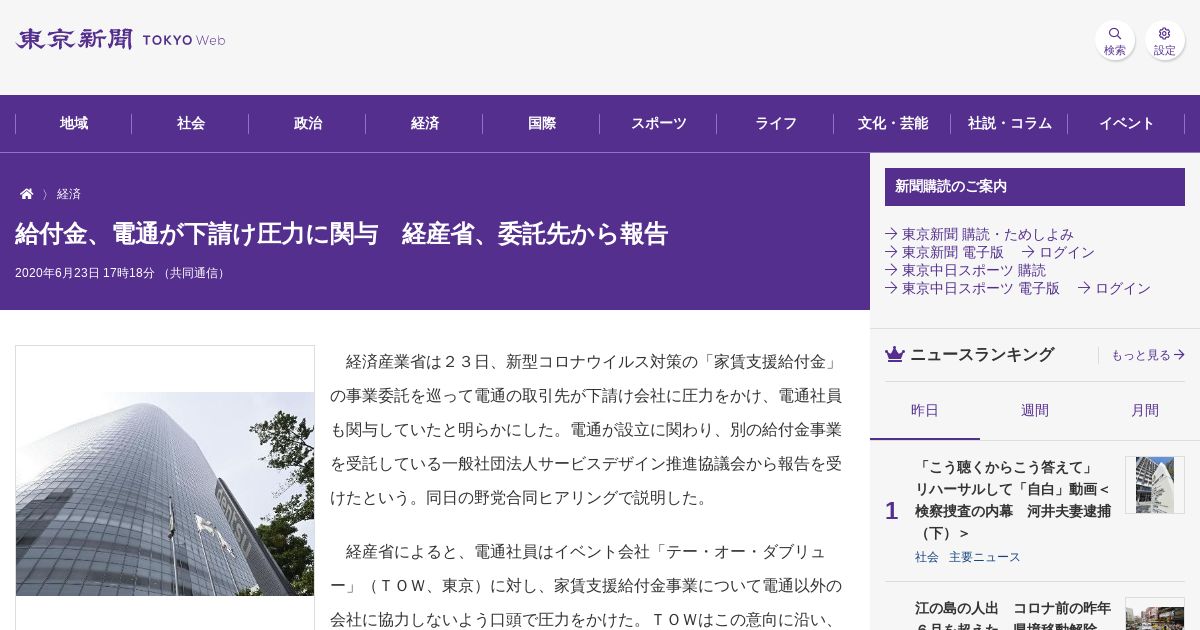The image size is (1200, 630).
Task: Follow 東京新聞 電子版 link
Action: pos(944,252)
